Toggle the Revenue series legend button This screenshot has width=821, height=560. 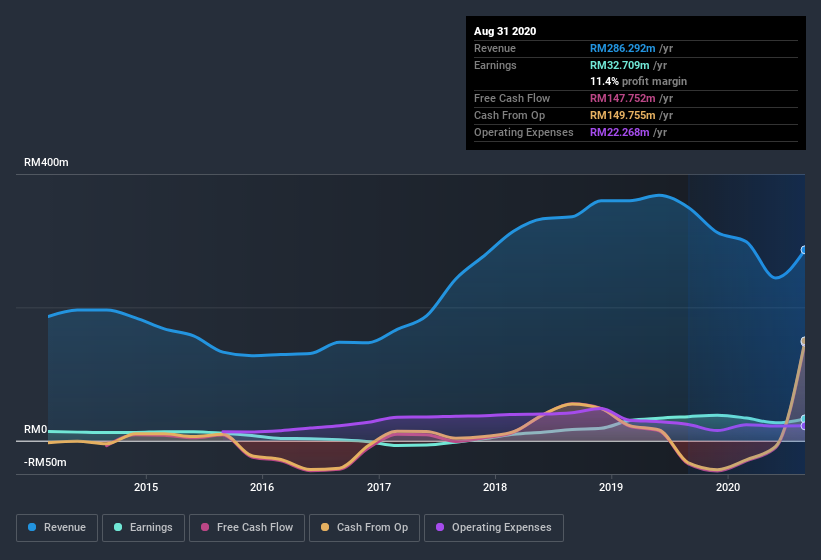coord(57,527)
